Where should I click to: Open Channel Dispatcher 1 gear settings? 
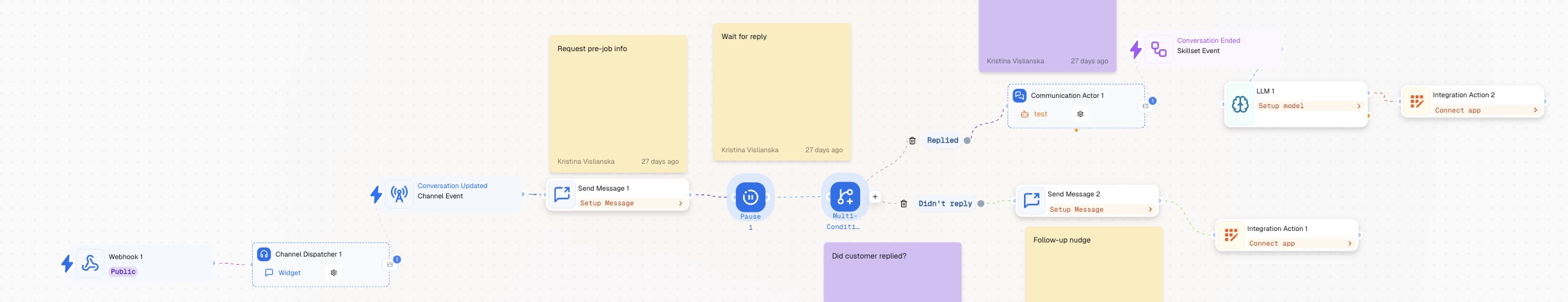coord(333,273)
